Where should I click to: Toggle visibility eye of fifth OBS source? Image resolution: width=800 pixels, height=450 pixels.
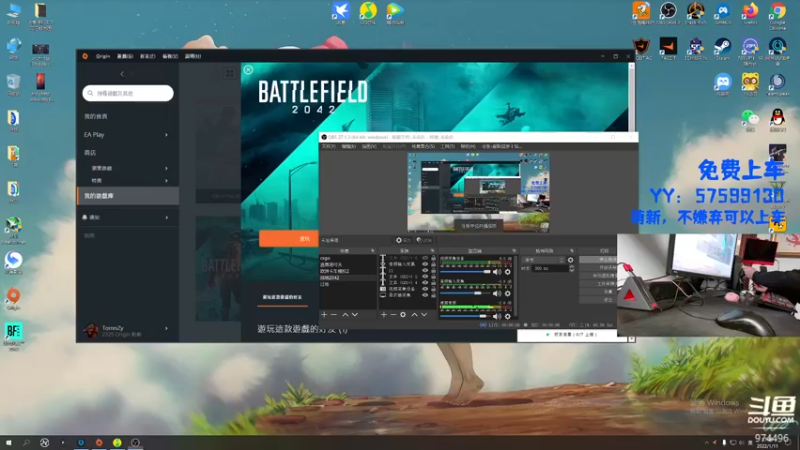click(x=425, y=282)
